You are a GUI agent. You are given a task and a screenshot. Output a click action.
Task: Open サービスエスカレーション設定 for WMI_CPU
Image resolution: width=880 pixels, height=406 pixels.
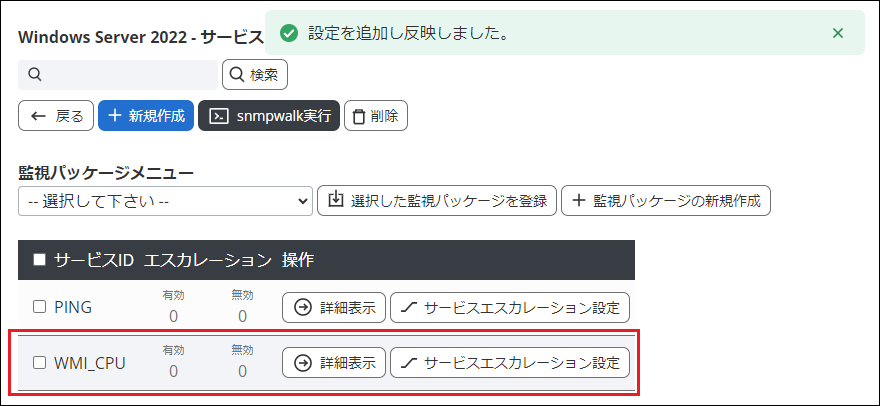[x=510, y=362]
